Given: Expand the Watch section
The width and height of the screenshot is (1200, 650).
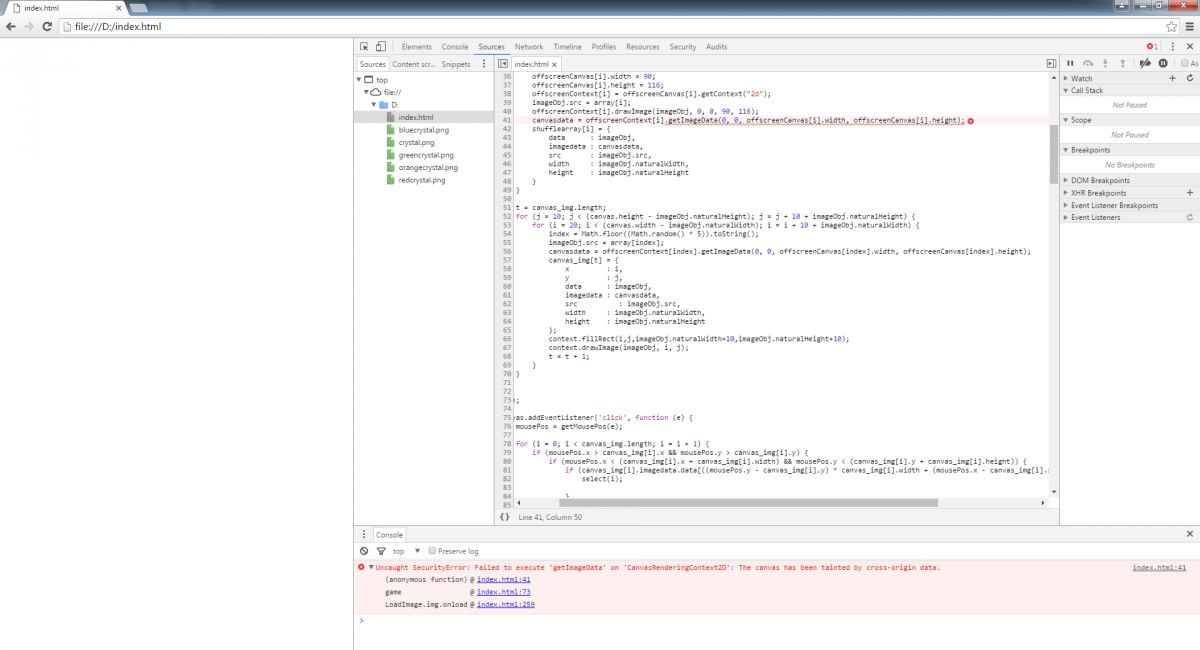Looking at the screenshot, I should tap(1081, 78).
